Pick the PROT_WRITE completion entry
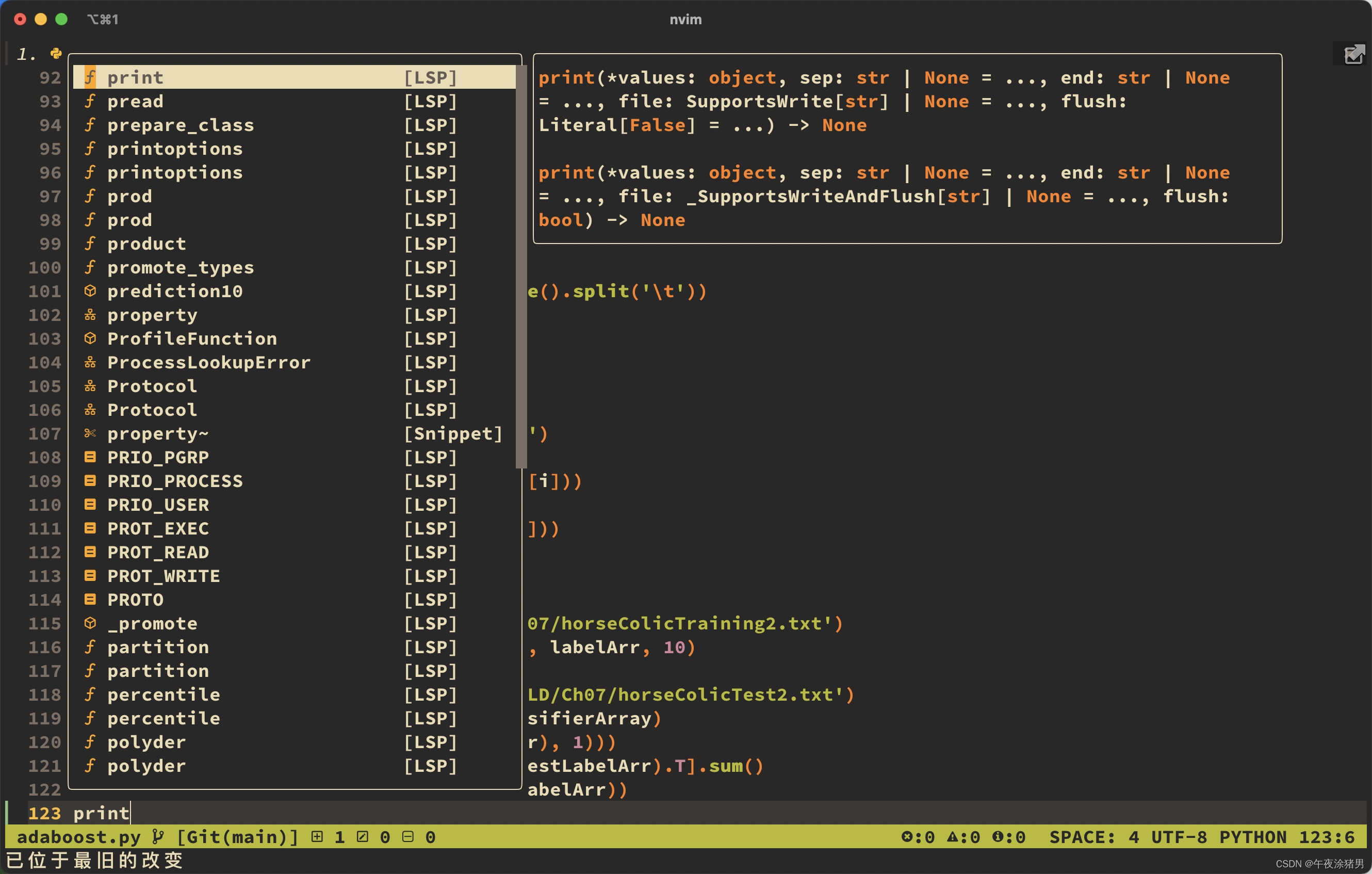 164,576
